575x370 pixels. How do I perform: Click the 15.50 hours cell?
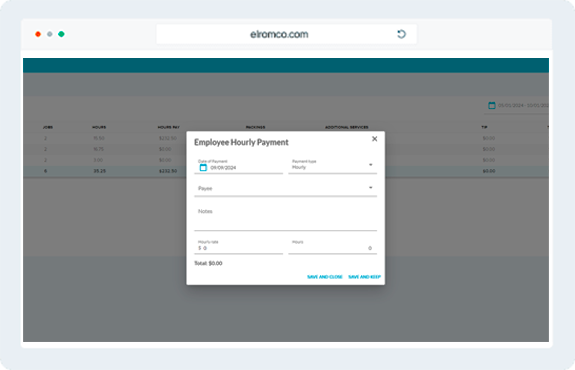[x=99, y=138]
